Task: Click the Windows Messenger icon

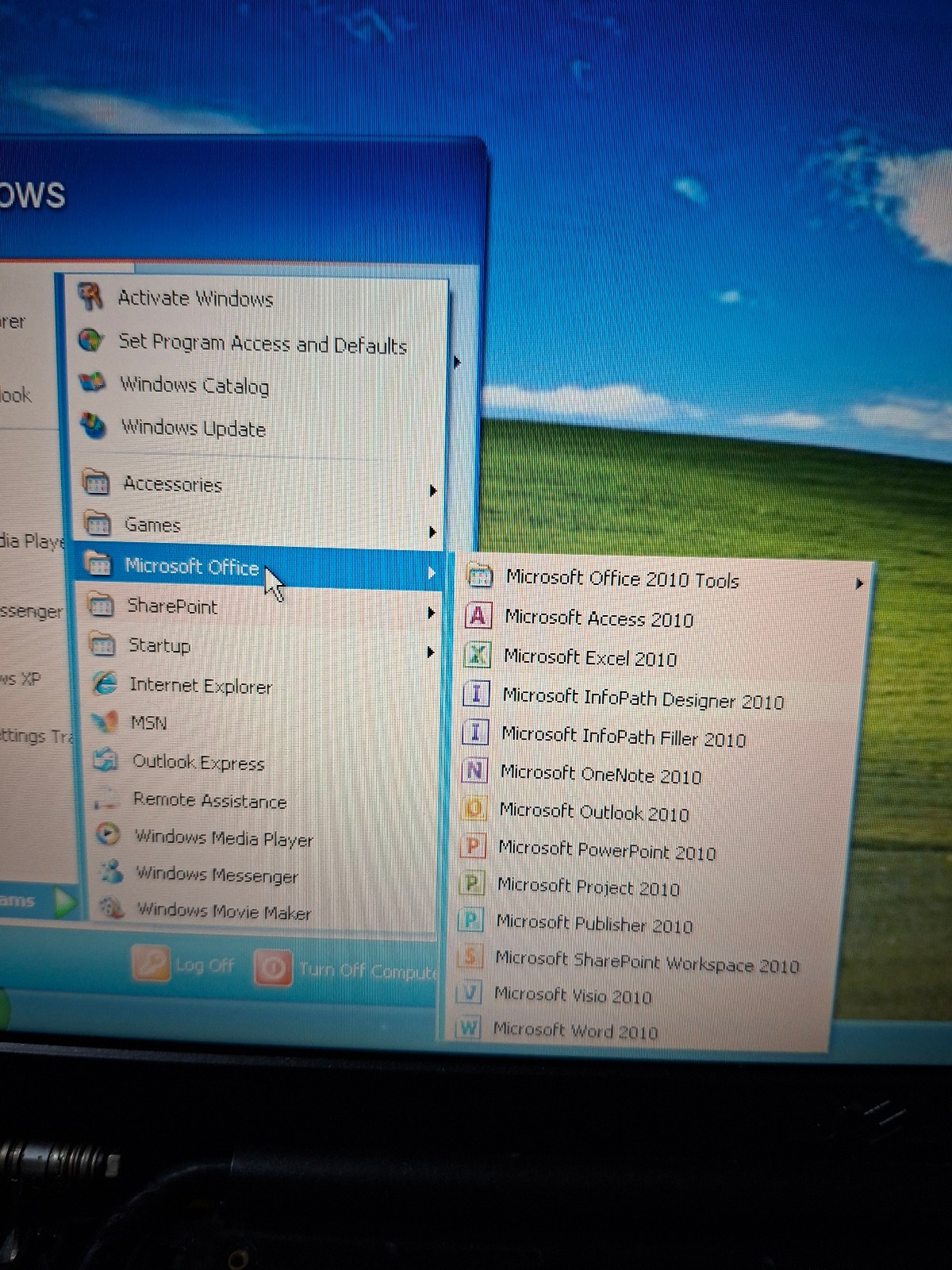Action: [110, 872]
